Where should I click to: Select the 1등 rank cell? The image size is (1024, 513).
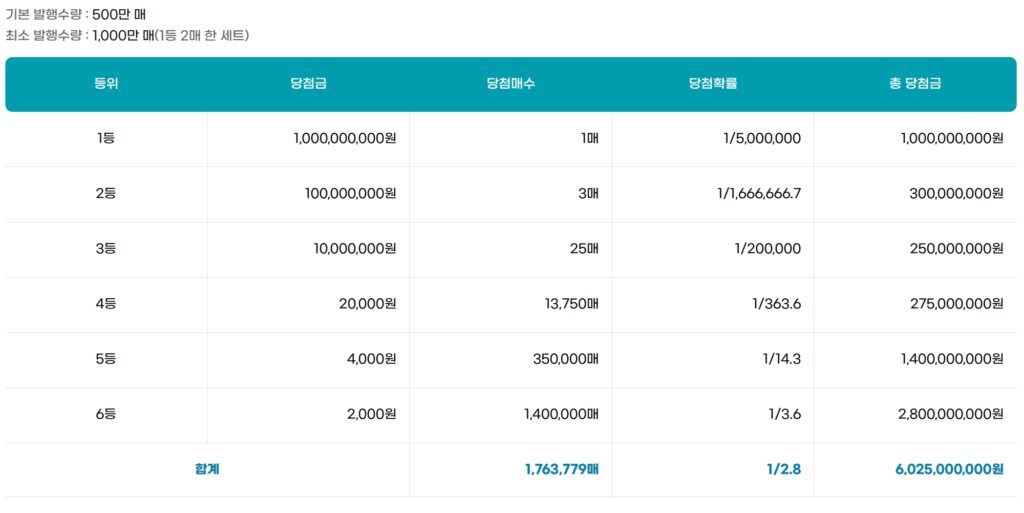coord(106,138)
